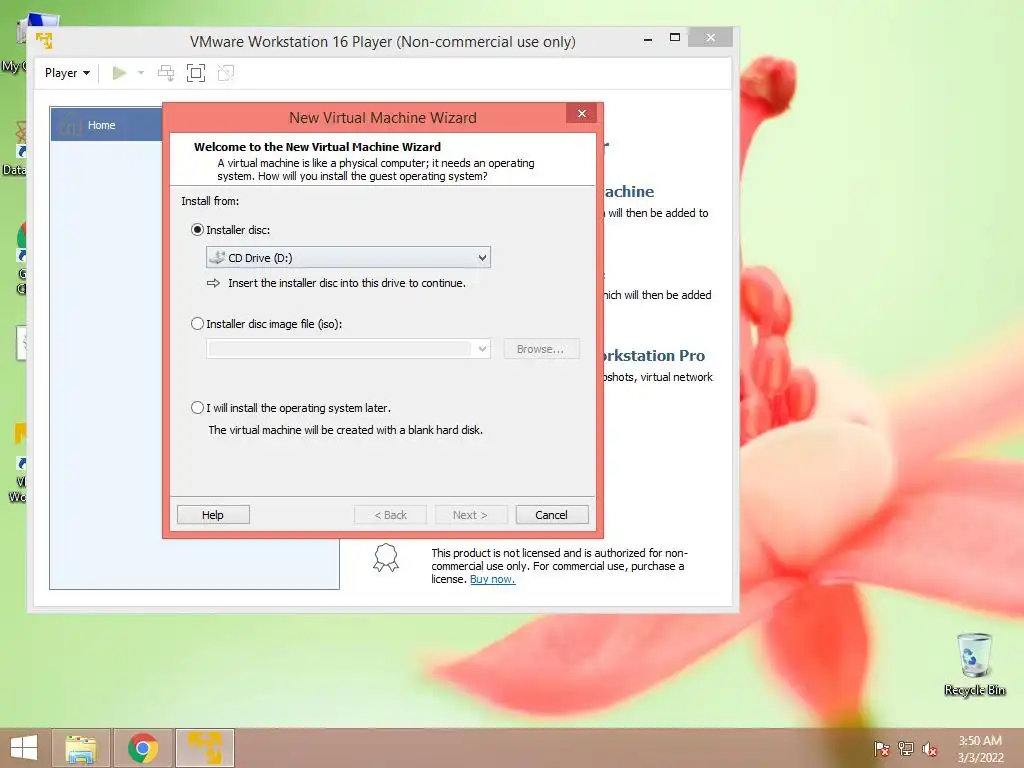Click the Help button in wizard
The height and width of the screenshot is (768, 1024).
213,515
